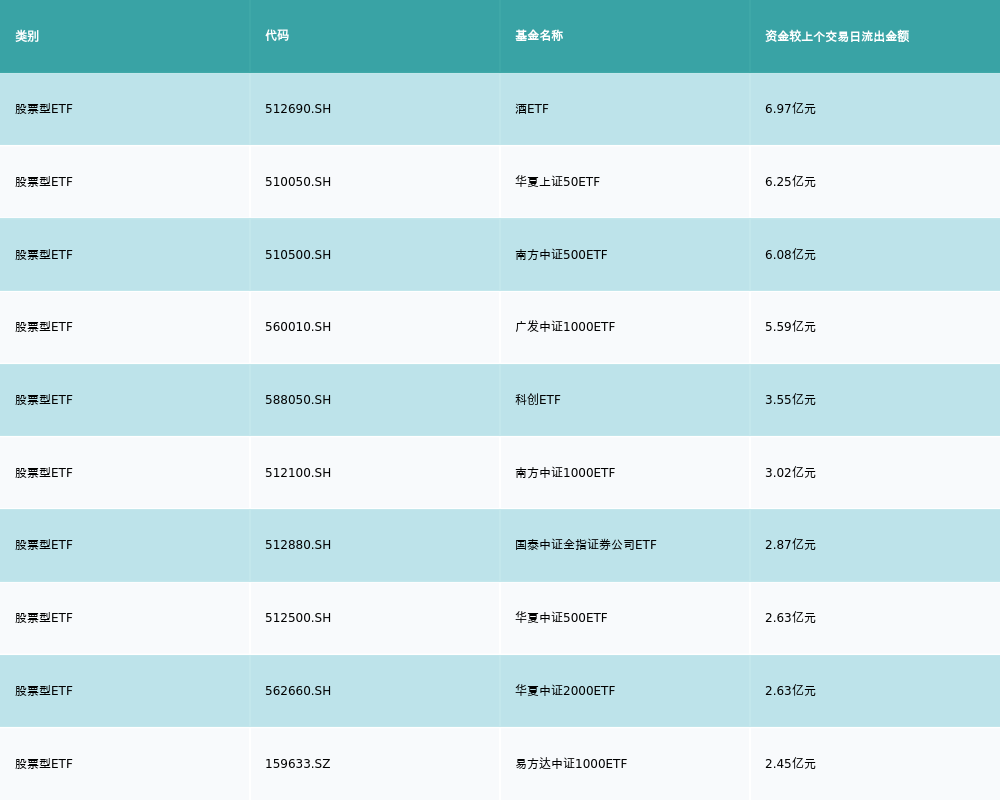Click the 易方达中证1000ETF fund name
Screen dimensions: 1000x800
pyautogui.click(x=571, y=764)
